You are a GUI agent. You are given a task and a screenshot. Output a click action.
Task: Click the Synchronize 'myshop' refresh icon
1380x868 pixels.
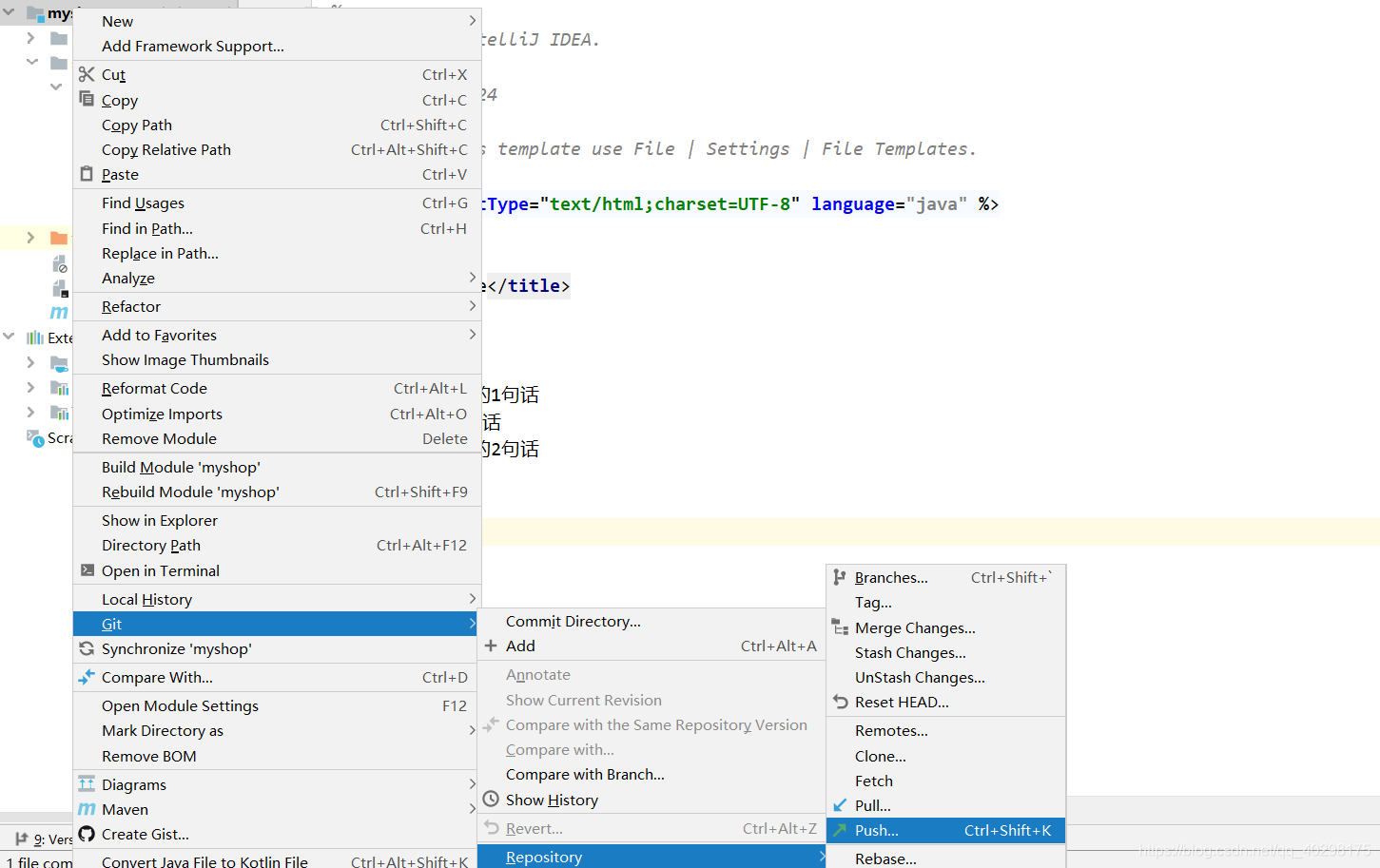87,648
